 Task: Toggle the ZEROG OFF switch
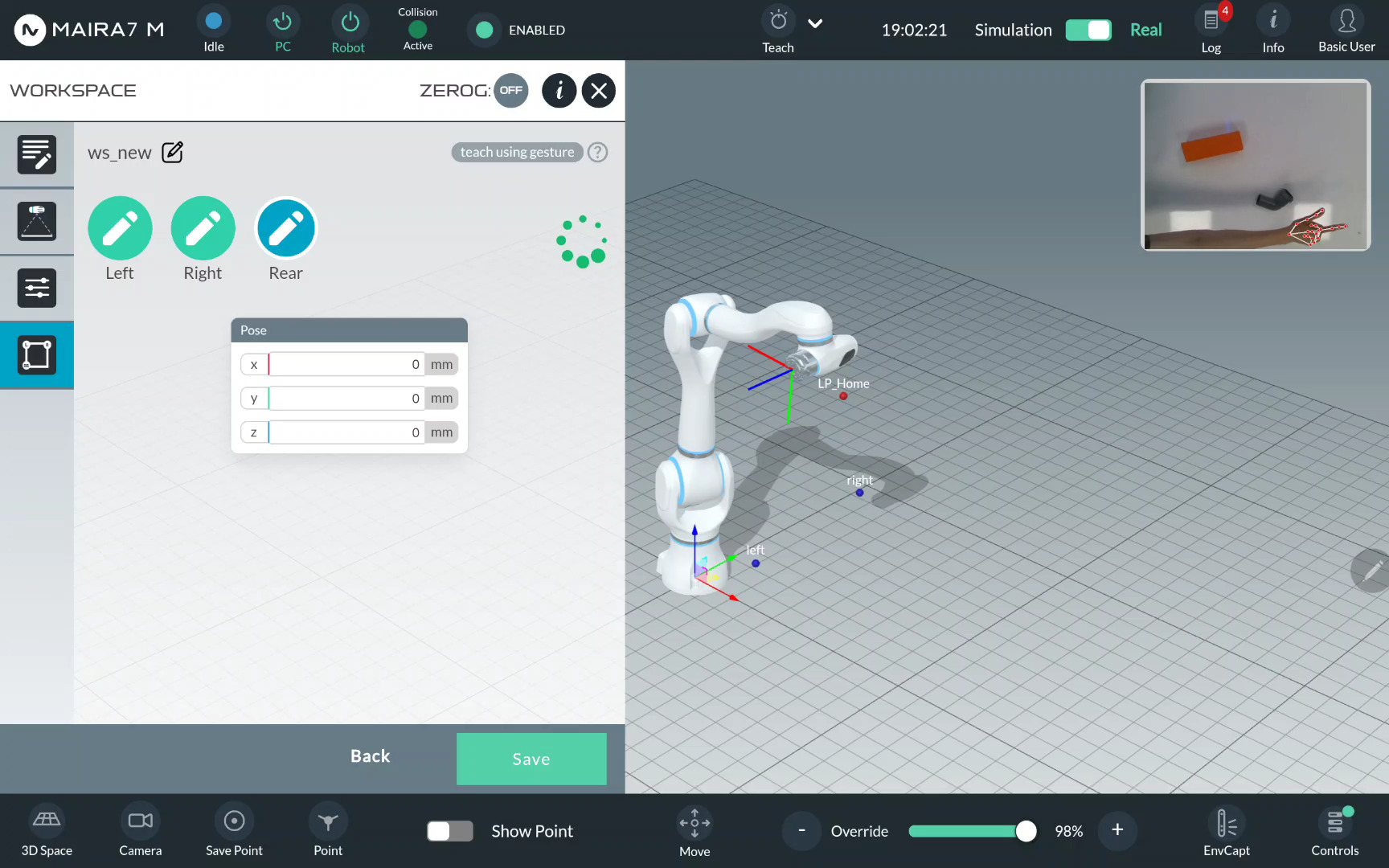tap(511, 90)
